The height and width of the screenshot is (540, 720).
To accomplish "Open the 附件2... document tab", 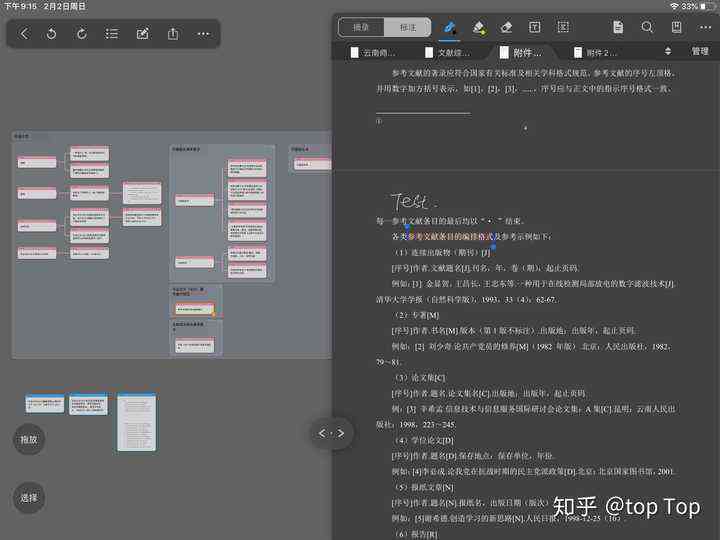I will click(x=596, y=52).
